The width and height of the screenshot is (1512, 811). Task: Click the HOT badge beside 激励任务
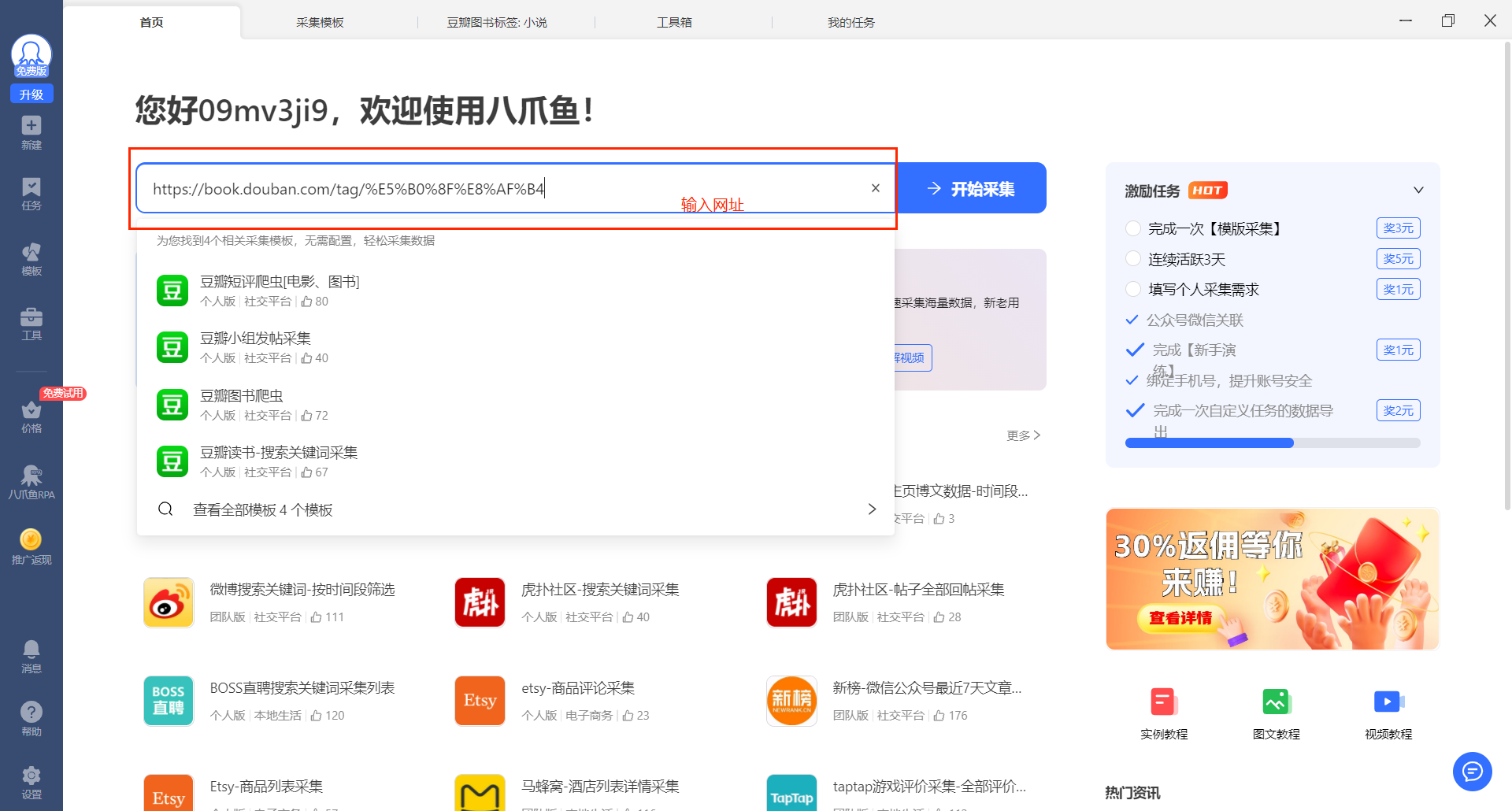click(1208, 191)
